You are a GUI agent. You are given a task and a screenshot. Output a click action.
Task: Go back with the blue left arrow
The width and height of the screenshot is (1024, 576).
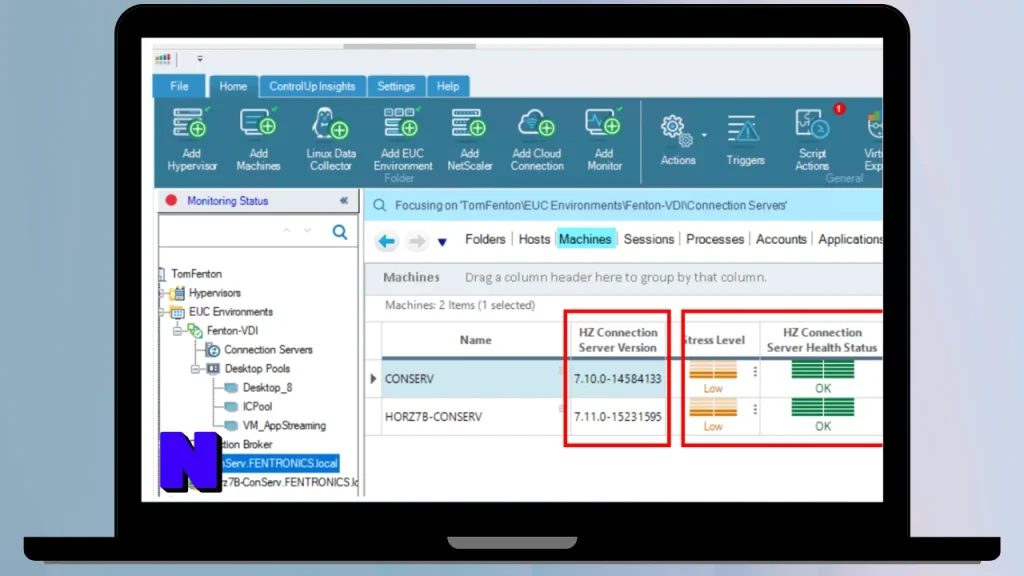pos(387,241)
